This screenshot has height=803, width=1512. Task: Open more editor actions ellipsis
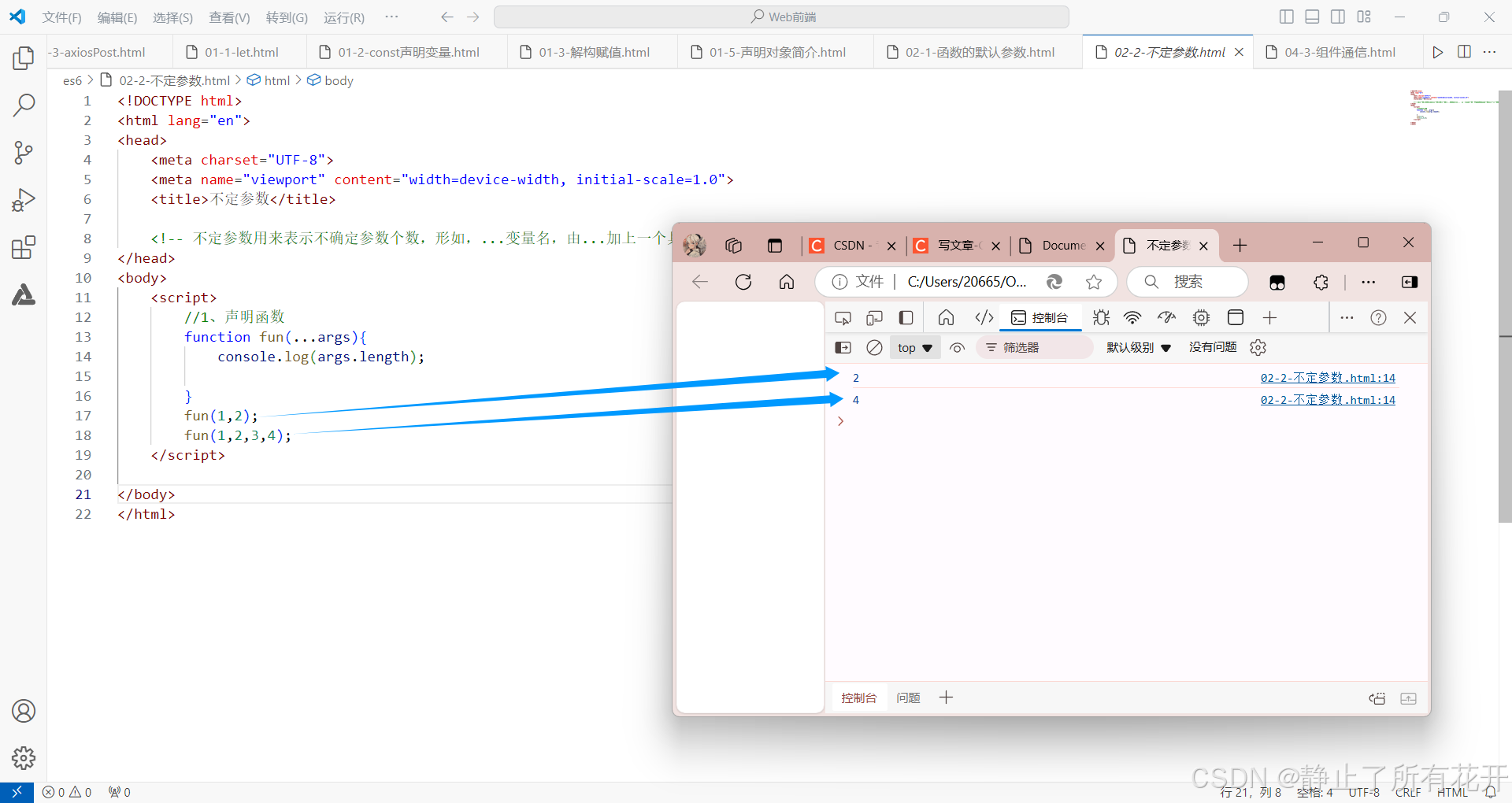click(x=1489, y=52)
